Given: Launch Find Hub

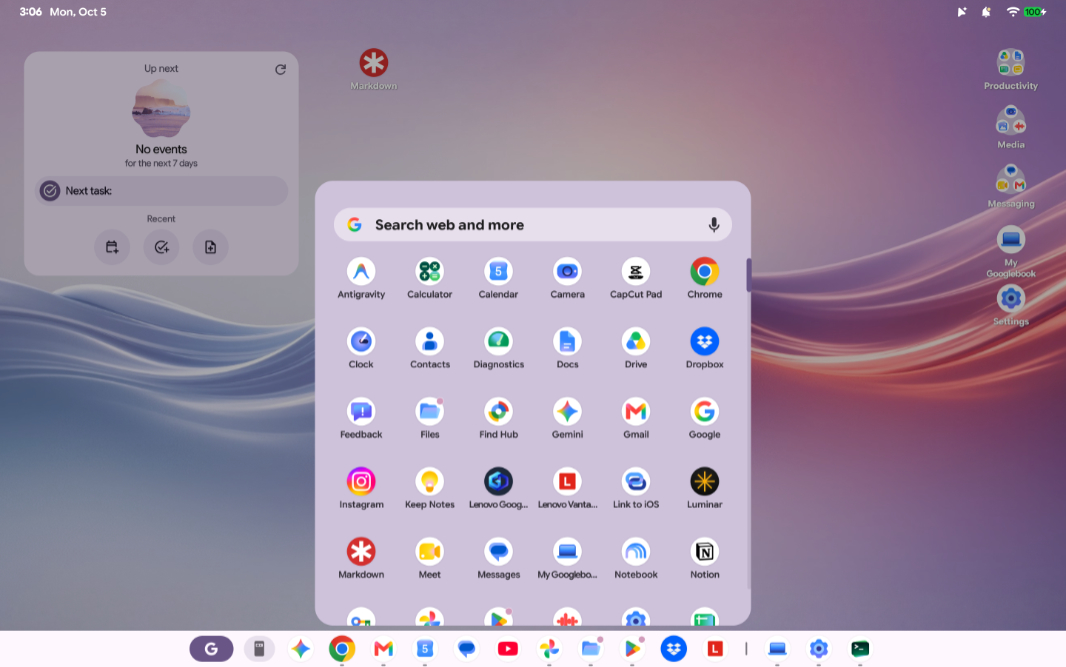Looking at the screenshot, I should coord(498,411).
